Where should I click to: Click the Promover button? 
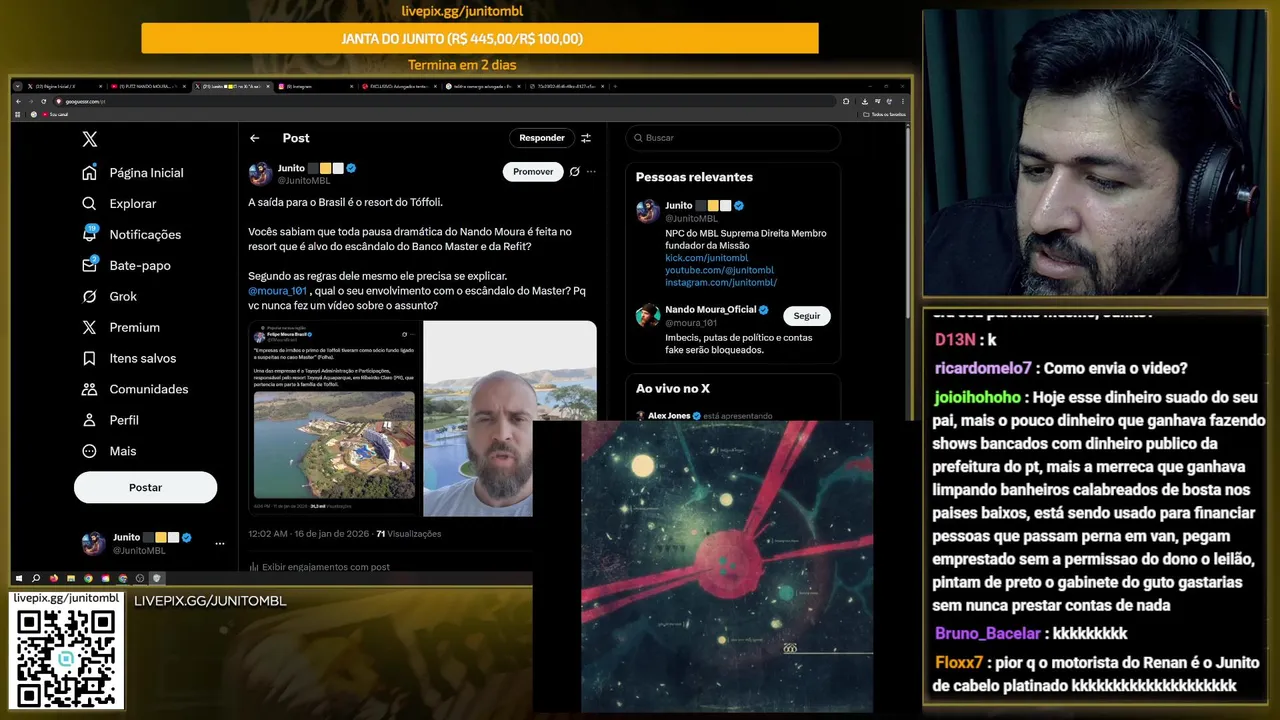click(x=533, y=172)
